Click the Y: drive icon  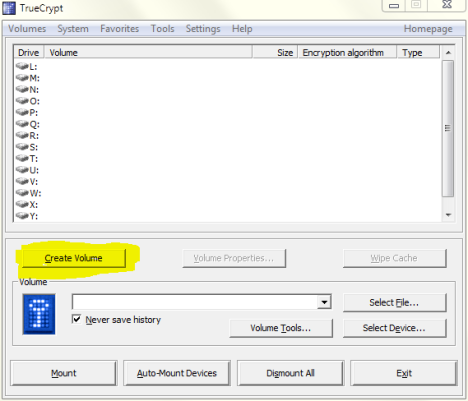coord(22,216)
